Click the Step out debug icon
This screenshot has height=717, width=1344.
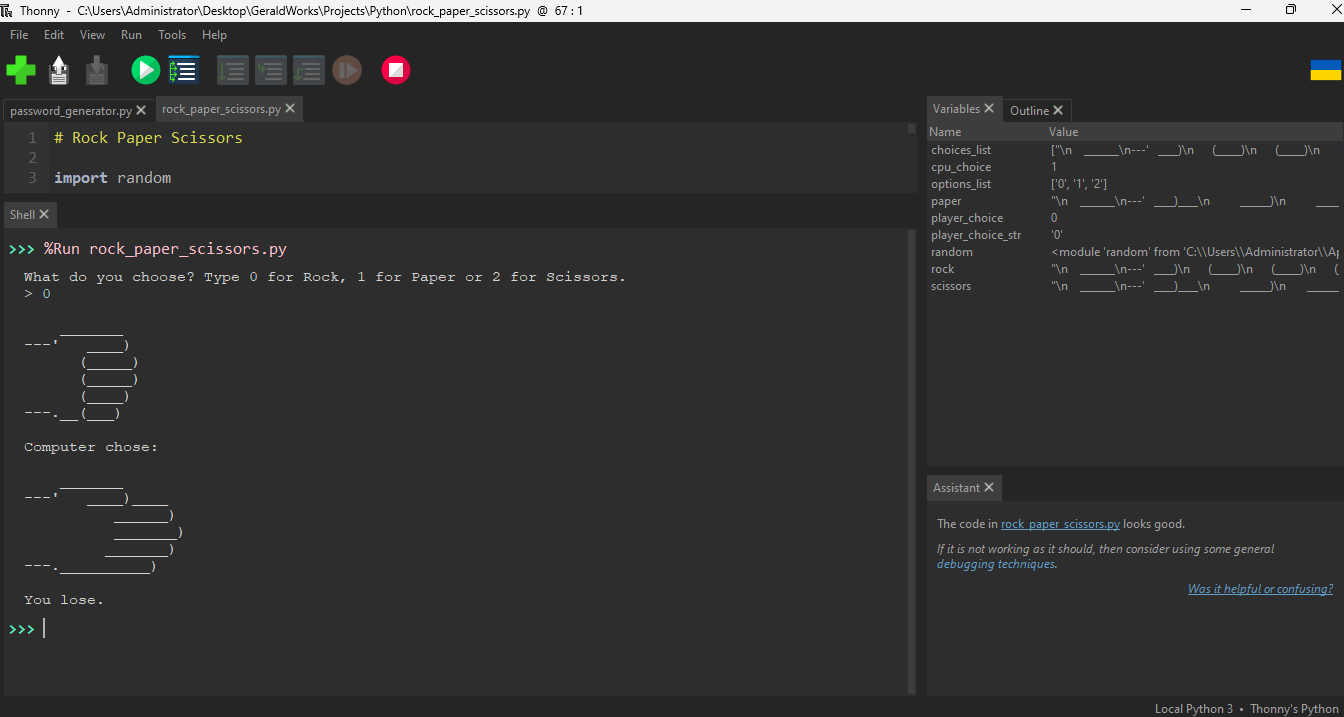coord(308,70)
